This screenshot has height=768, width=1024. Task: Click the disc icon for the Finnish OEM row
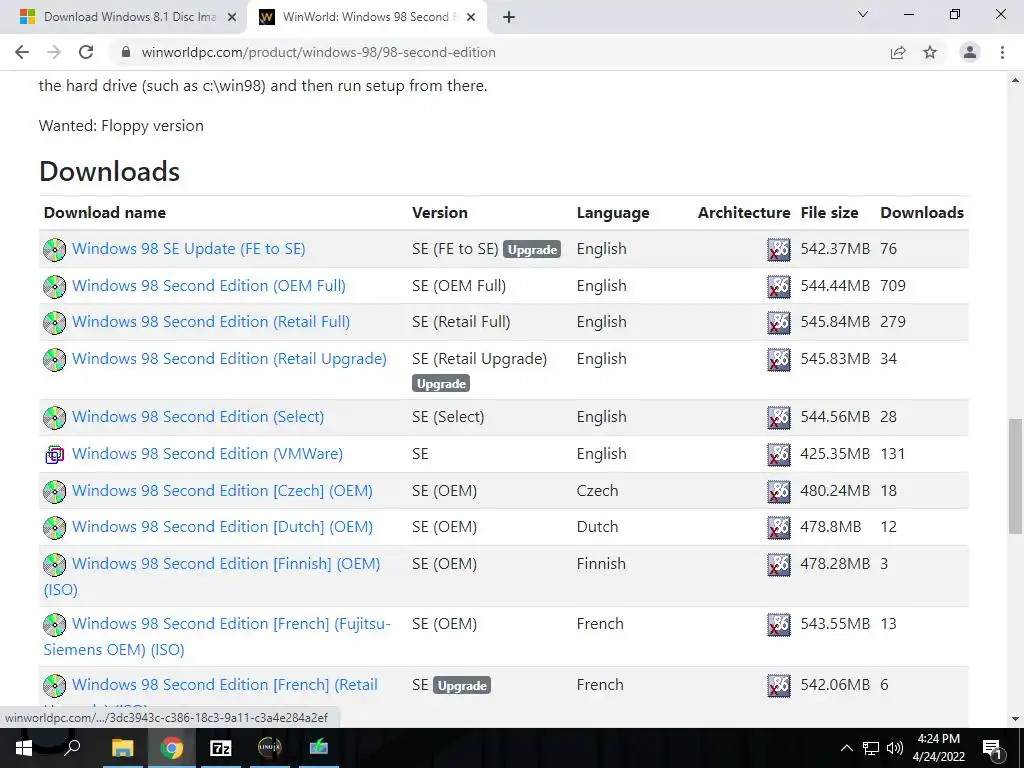pyautogui.click(x=54, y=564)
